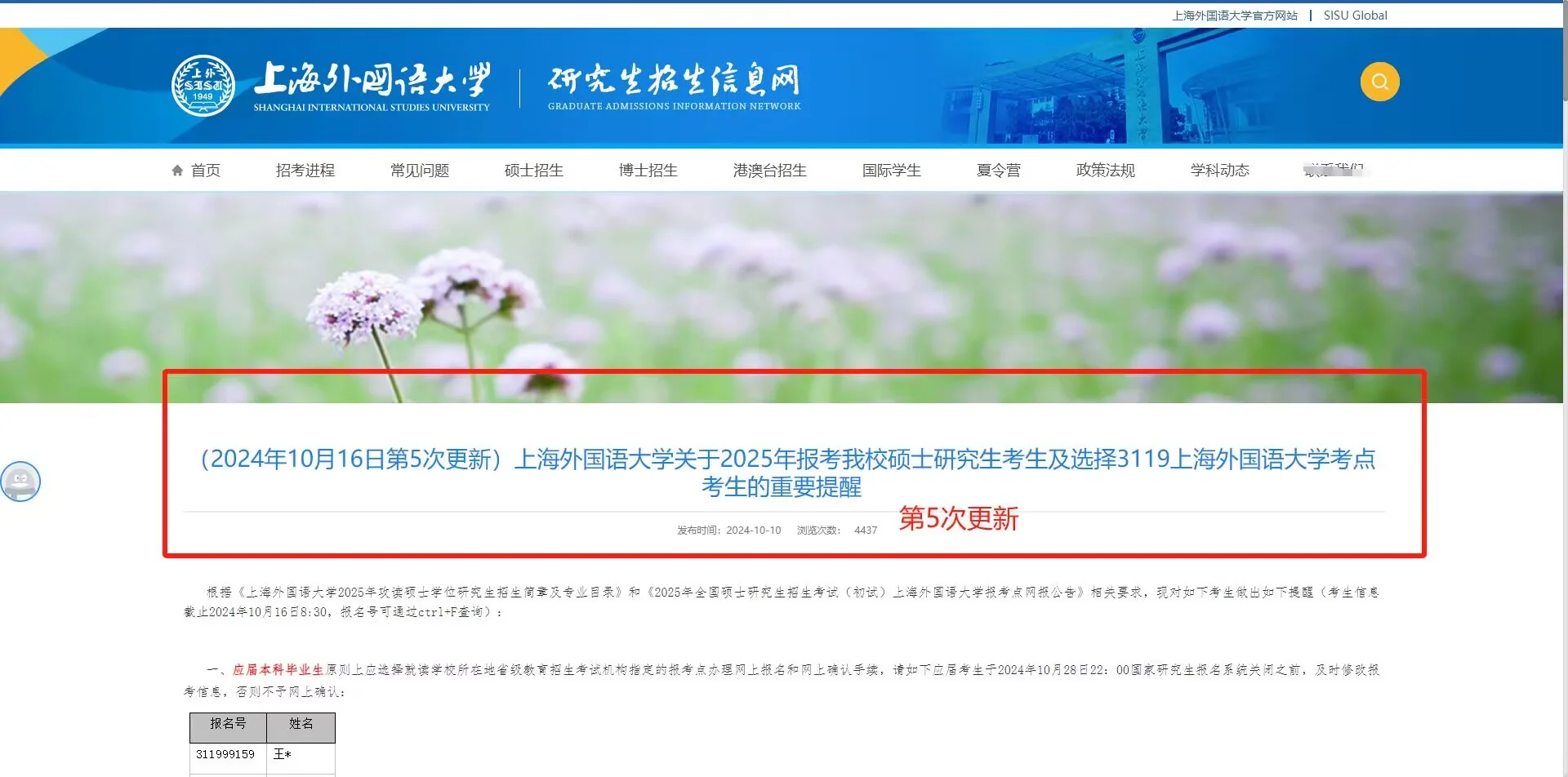
Task: Open the 港澳台招生 menu
Action: 768,170
